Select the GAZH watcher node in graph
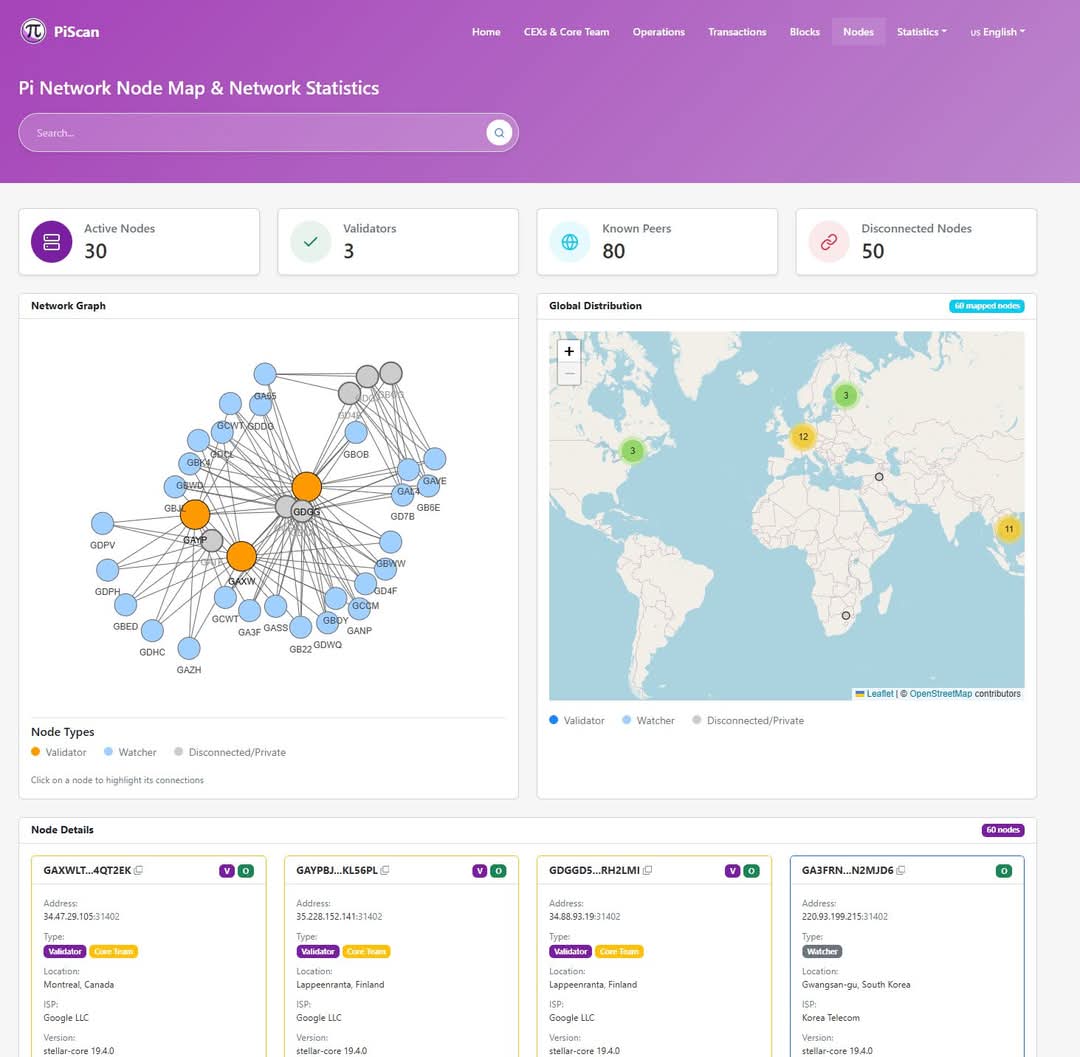 point(189,648)
